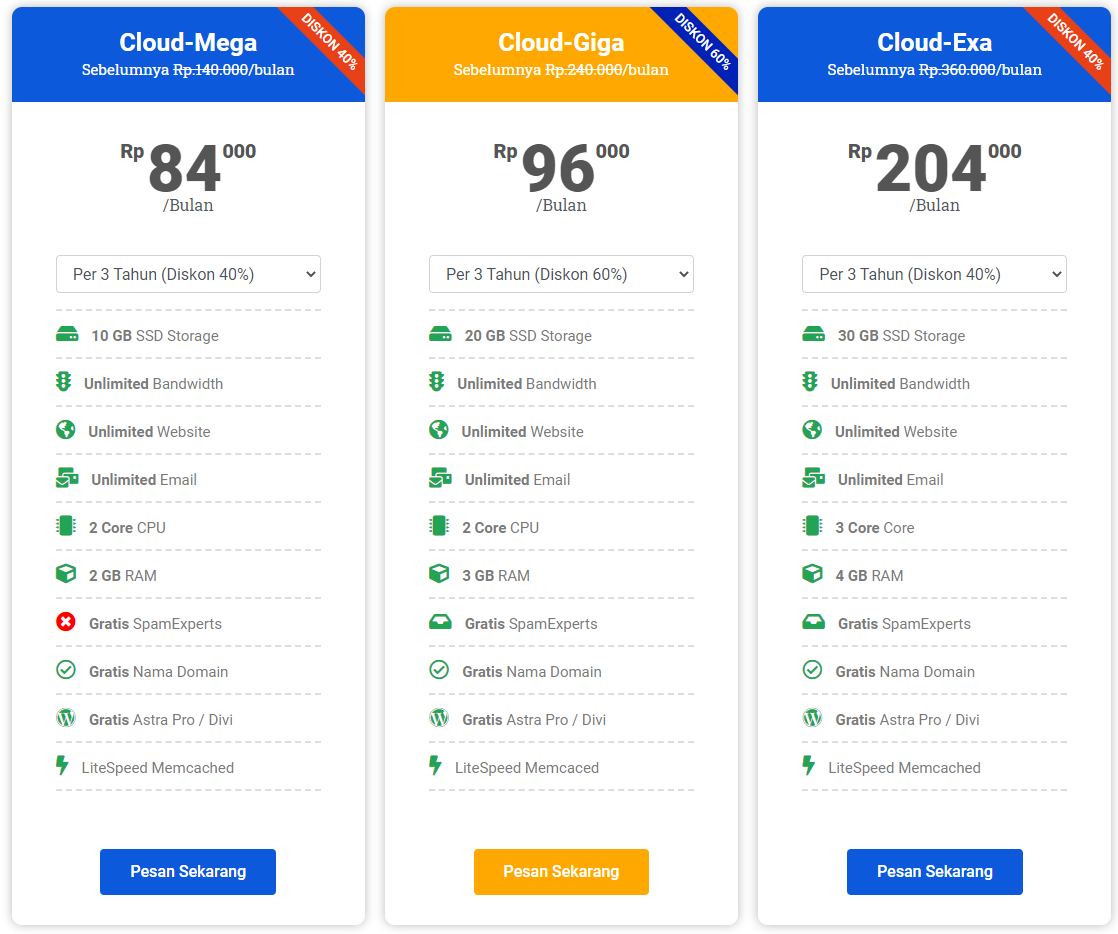Click the Diskon 60% ribbon on Cloud-Giga

click(704, 43)
